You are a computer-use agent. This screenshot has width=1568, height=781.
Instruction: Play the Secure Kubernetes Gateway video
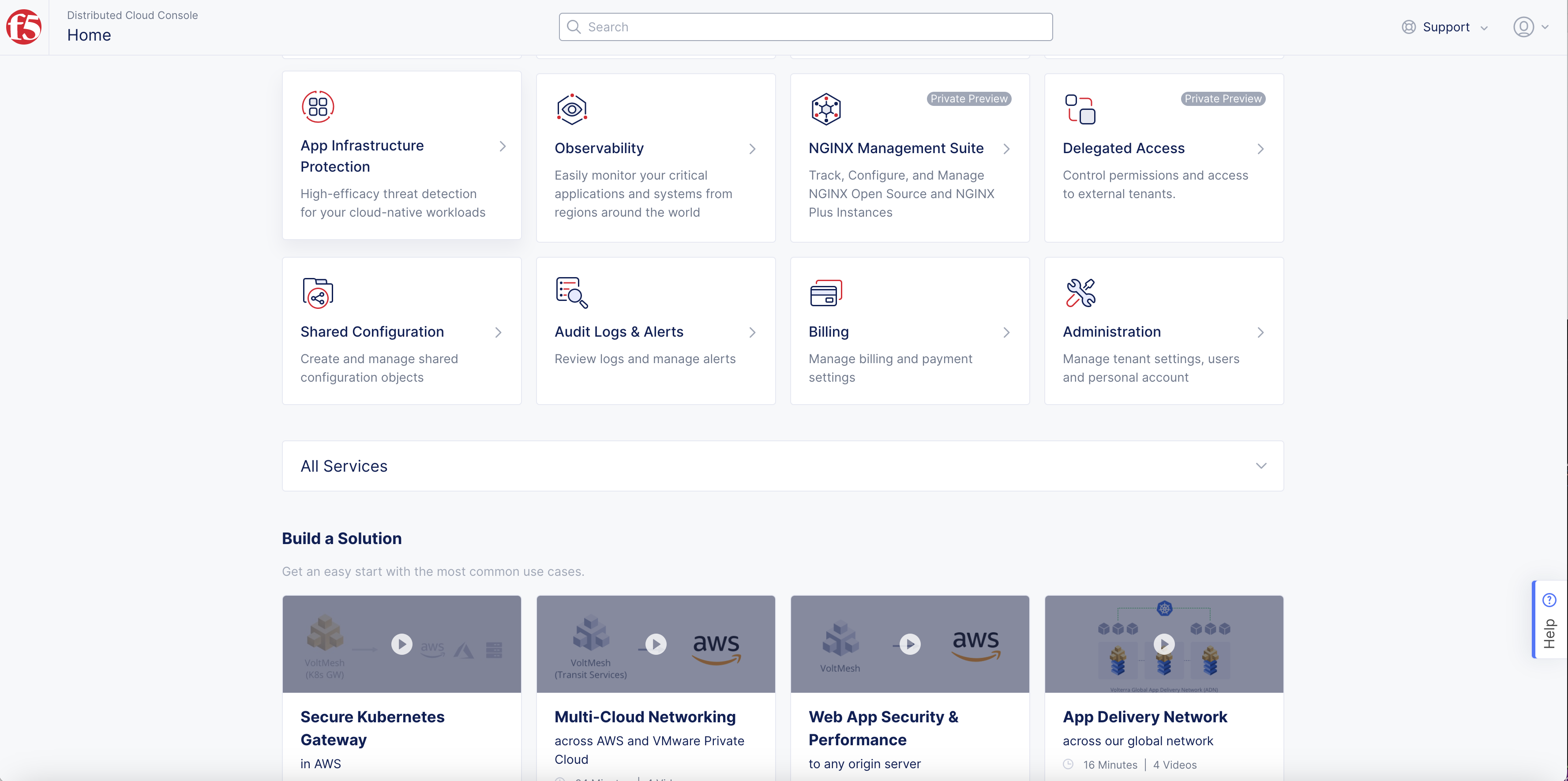(401, 644)
